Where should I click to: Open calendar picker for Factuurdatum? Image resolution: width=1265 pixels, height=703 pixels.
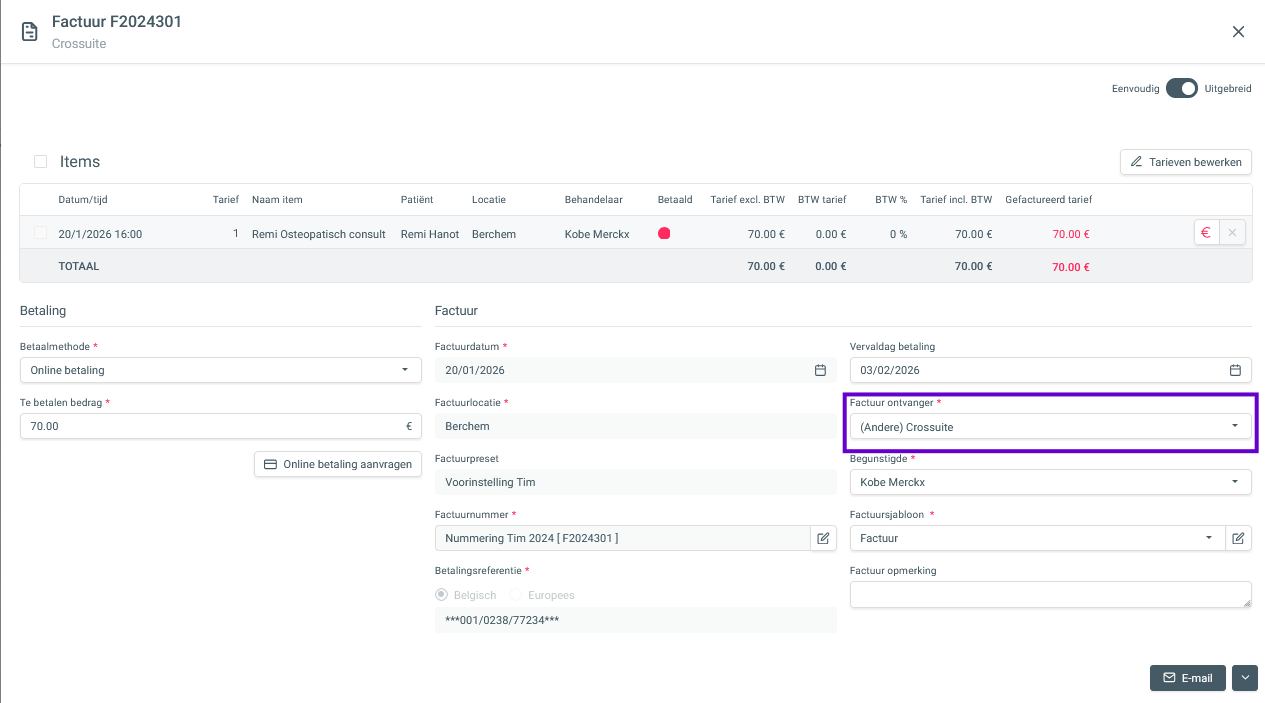coord(820,370)
